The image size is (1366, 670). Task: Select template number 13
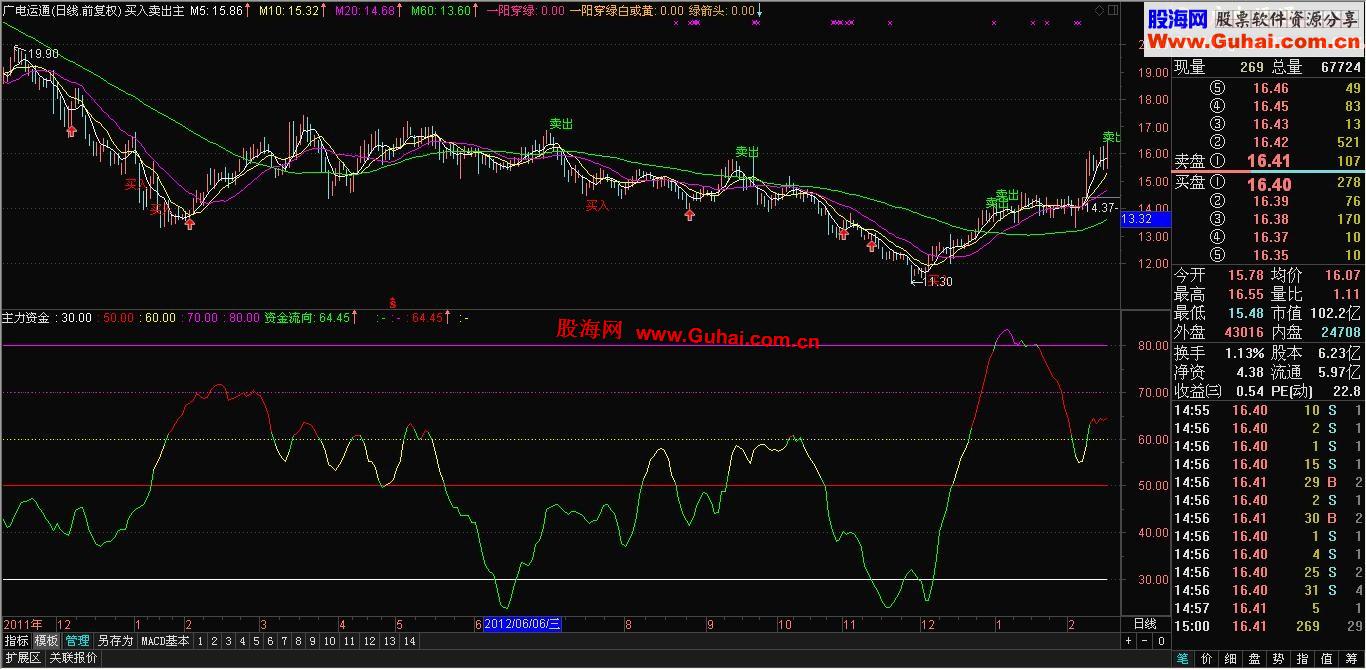pyautogui.click(x=389, y=641)
